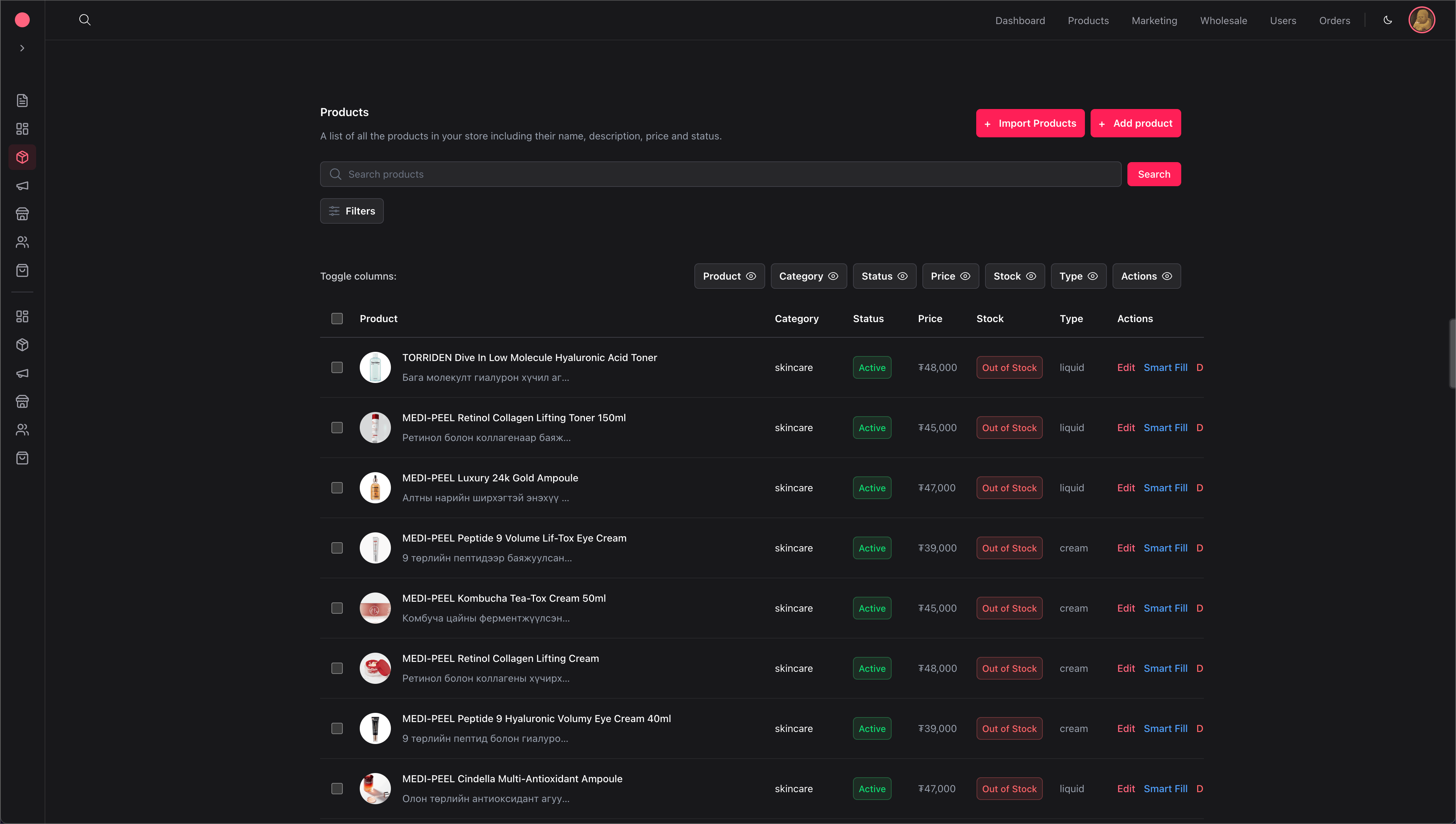Click Edit for Luxury 24k Gold Ampoule

point(1125,488)
